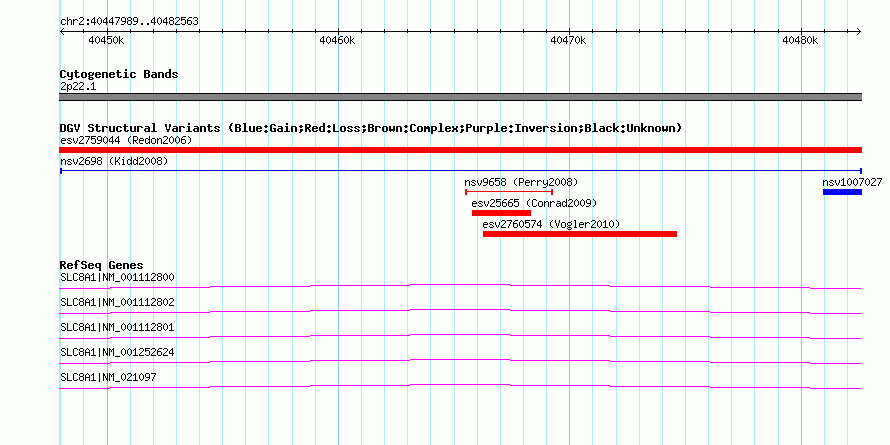Click the gray 2p22.1 cytogenetic band

tap(460, 97)
